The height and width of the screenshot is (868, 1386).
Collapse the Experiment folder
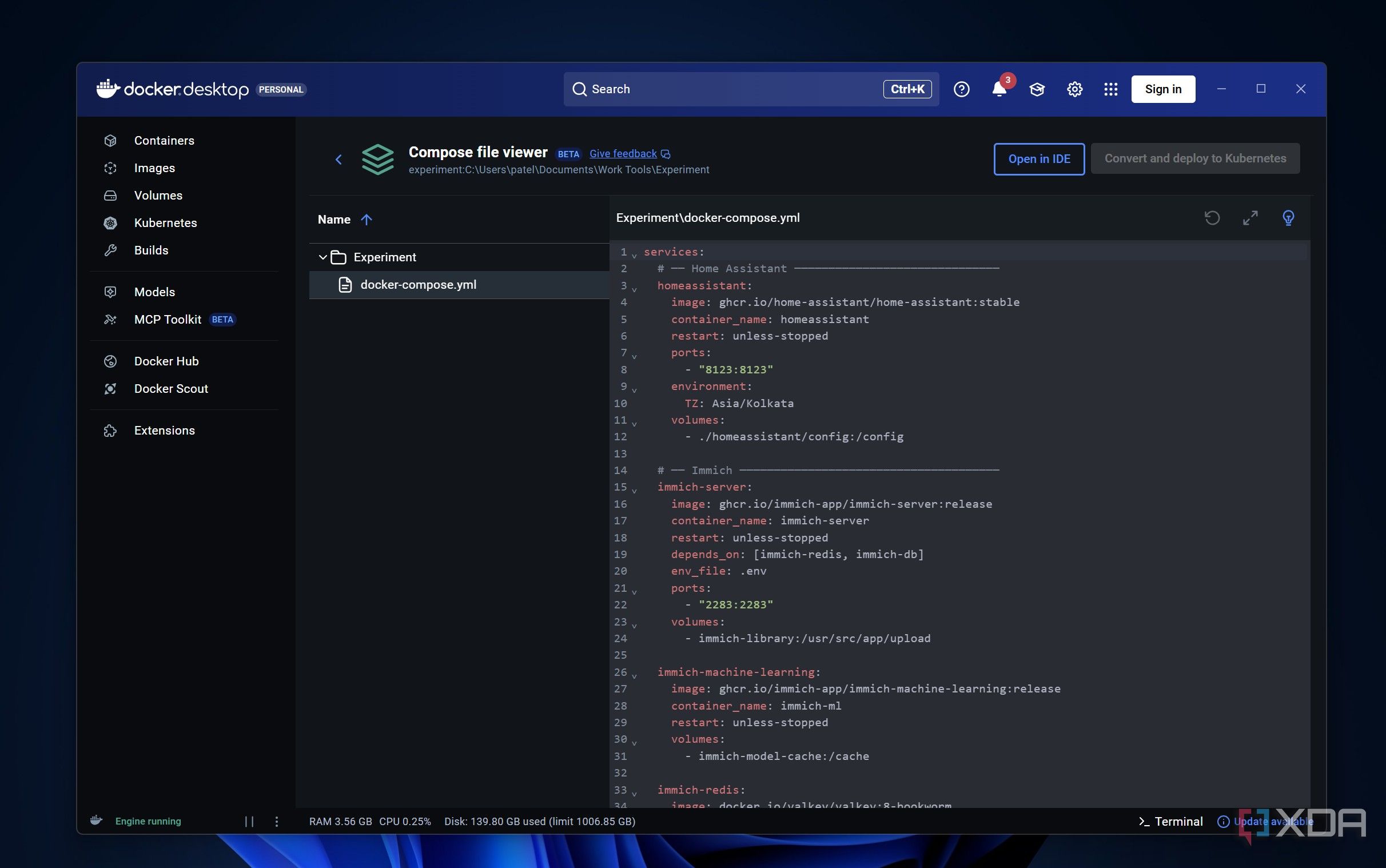[322, 257]
